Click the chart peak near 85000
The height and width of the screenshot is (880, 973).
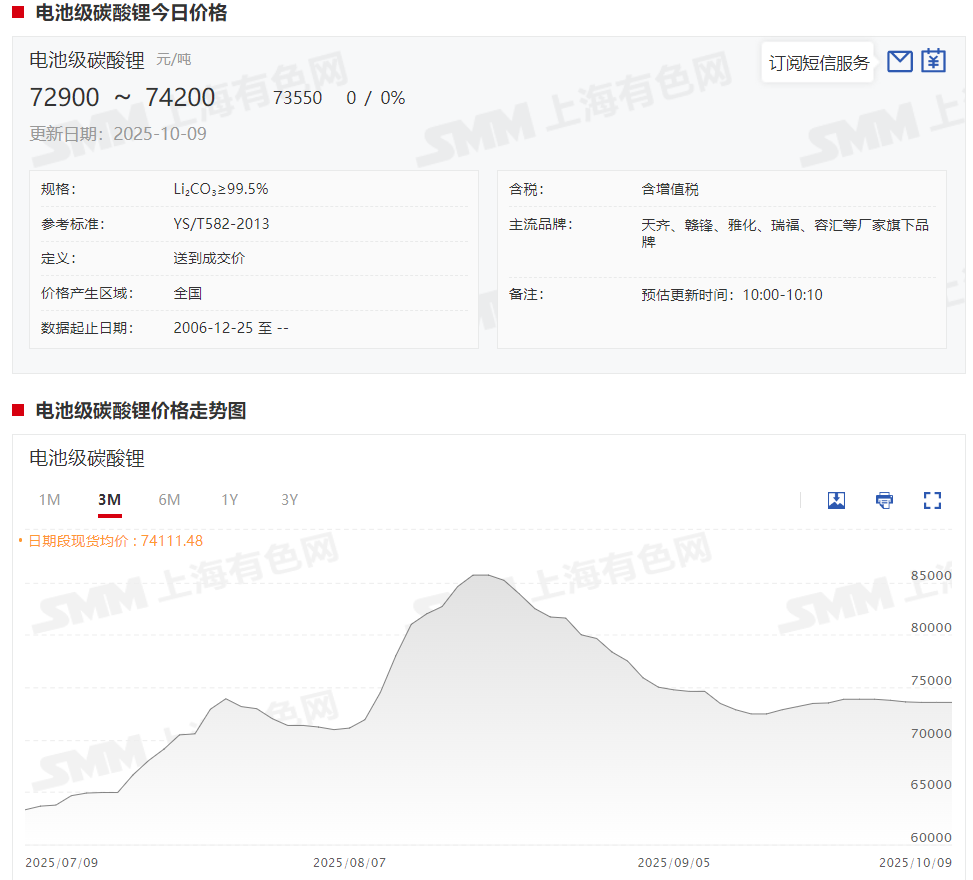(x=480, y=575)
